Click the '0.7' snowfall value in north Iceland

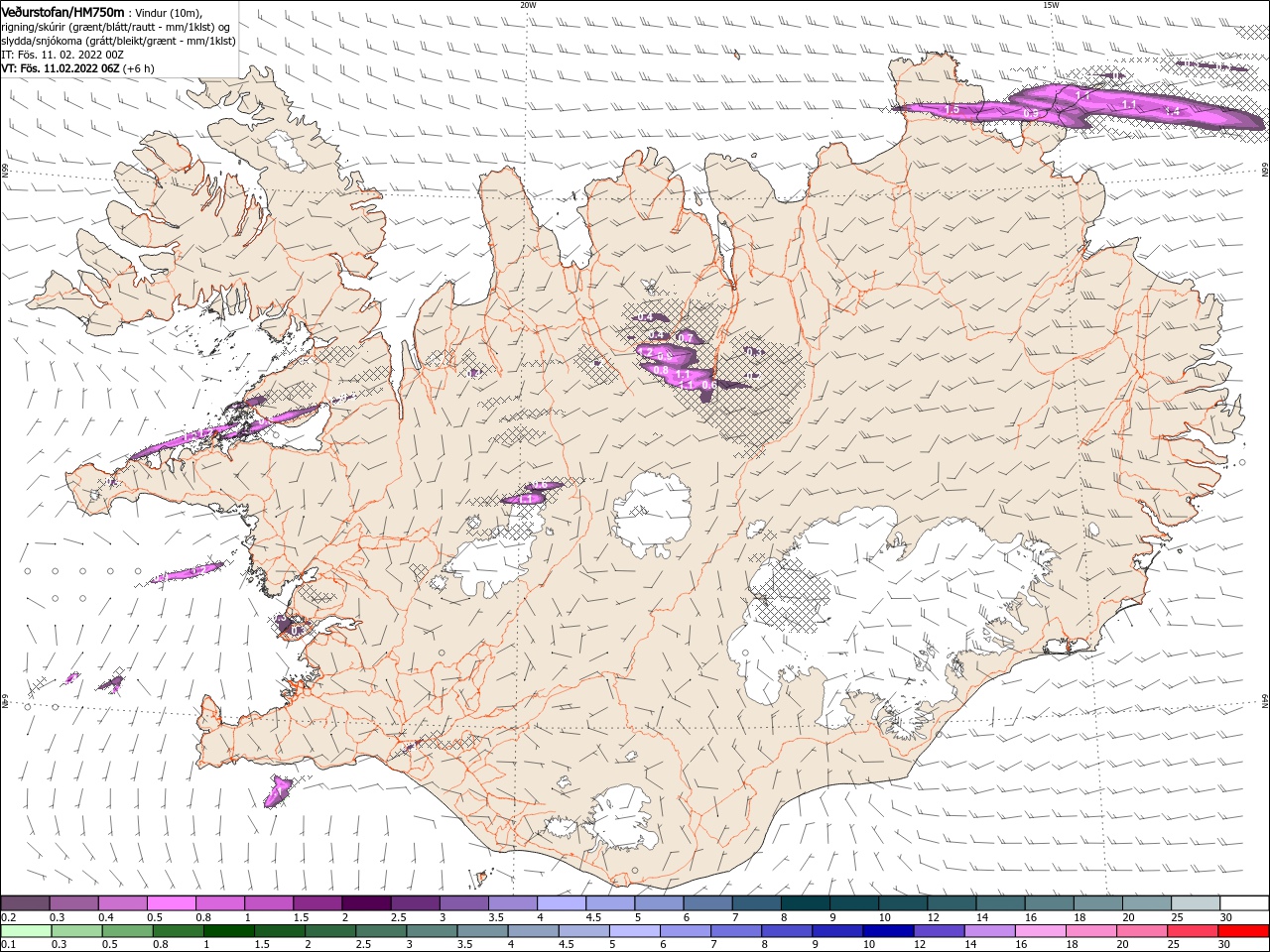pos(685,338)
